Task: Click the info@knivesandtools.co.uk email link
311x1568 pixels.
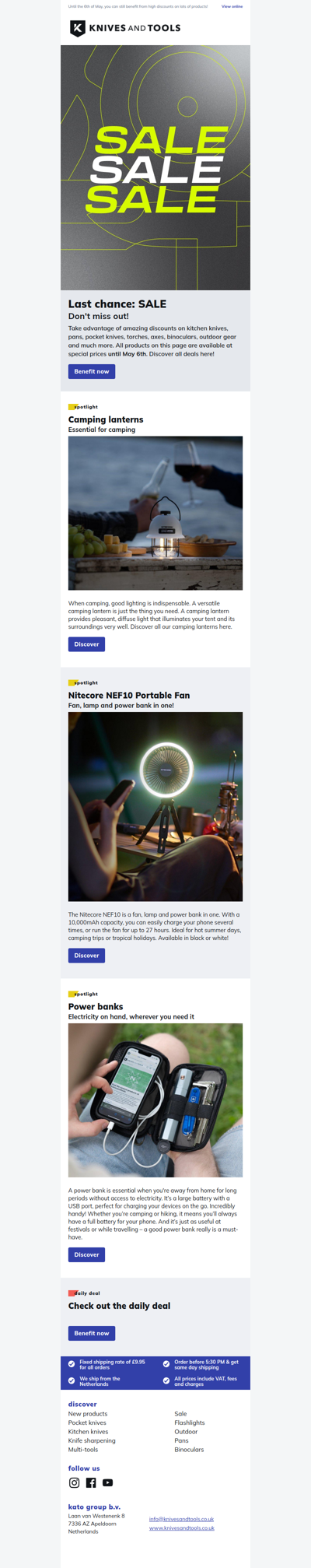Action: pyautogui.click(x=182, y=1519)
